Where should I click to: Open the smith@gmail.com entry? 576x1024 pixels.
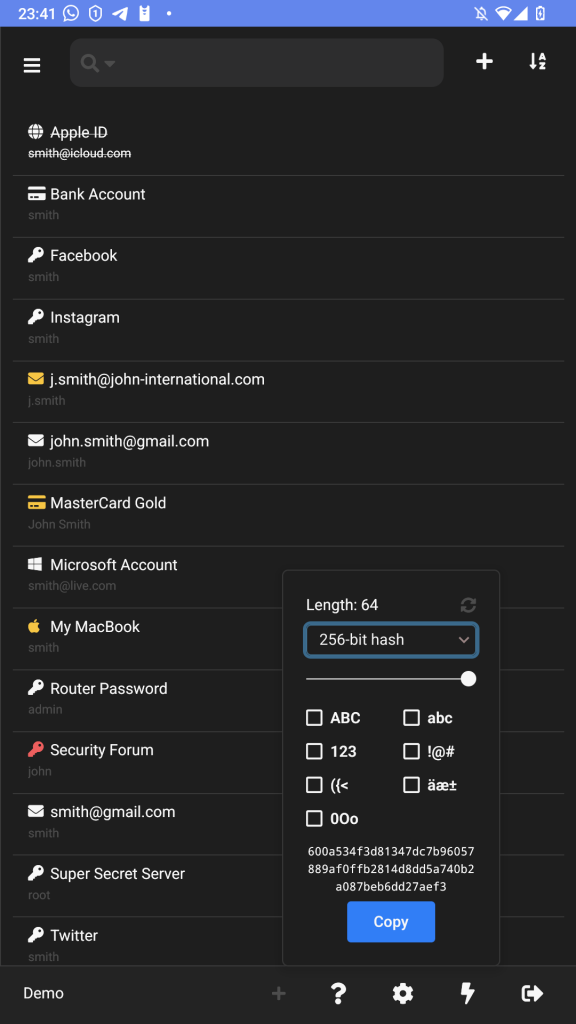coord(150,824)
